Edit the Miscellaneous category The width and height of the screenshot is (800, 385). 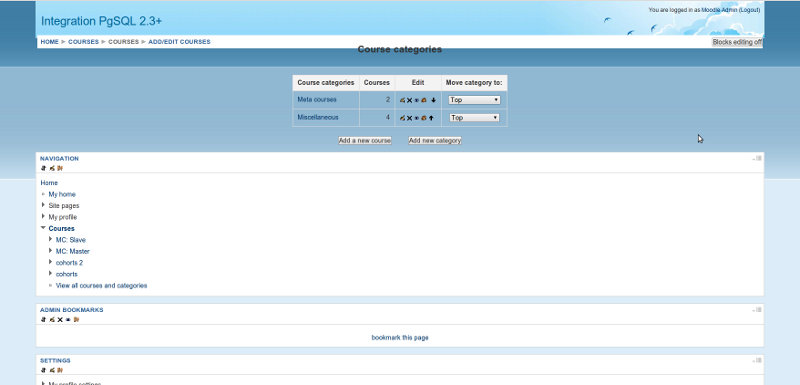coord(403,118)
